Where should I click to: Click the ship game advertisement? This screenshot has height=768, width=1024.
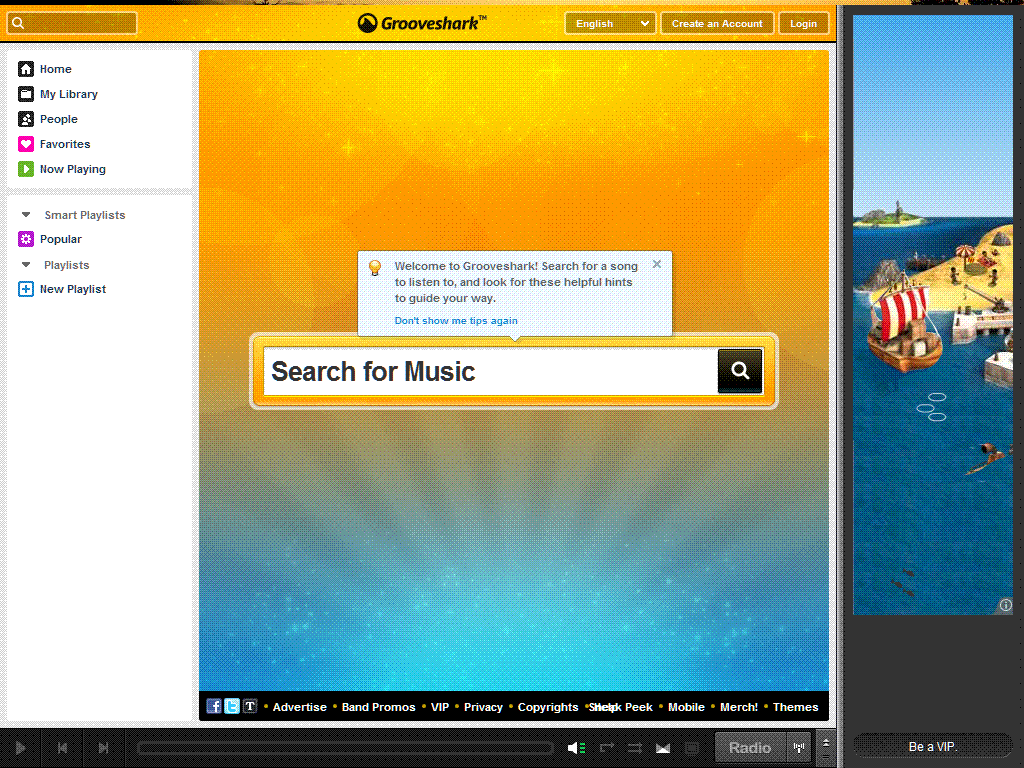pyautogui.click(x=933, y=315)
